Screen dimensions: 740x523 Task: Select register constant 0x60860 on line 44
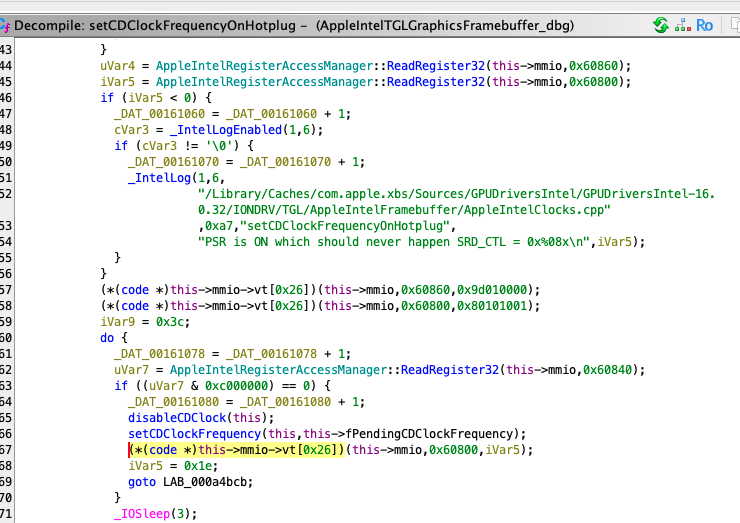coord(593,66)
